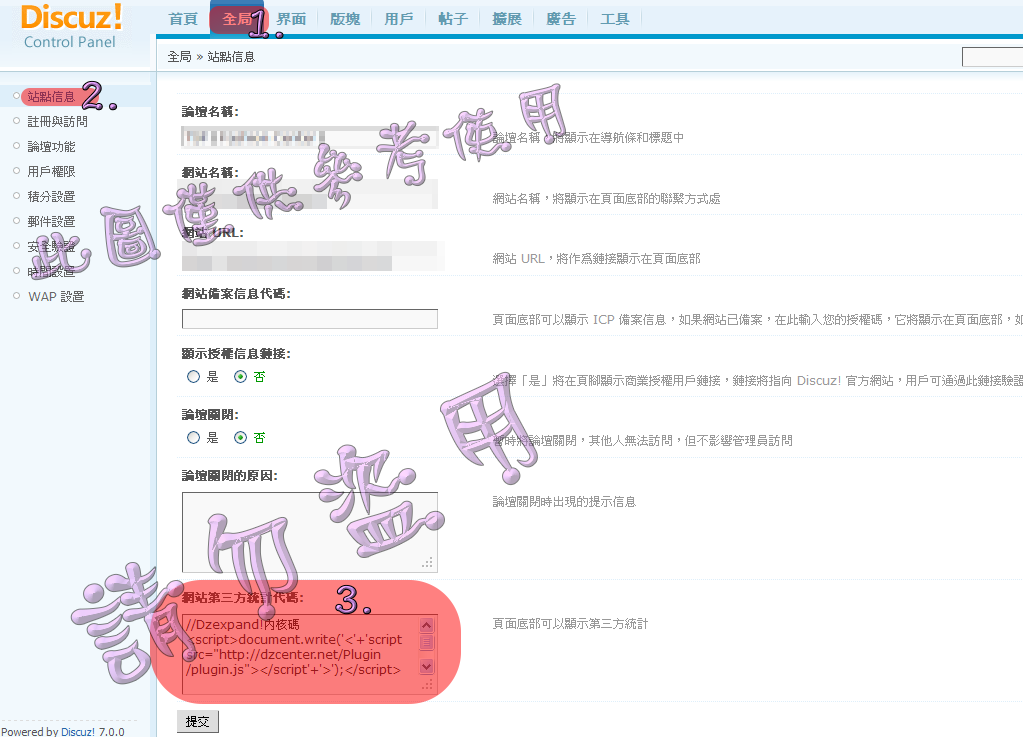The width and height of the screenshot is (1023, 737).
Task: Open WAP 設置 in the sidebar
Action: click(56, 297)
